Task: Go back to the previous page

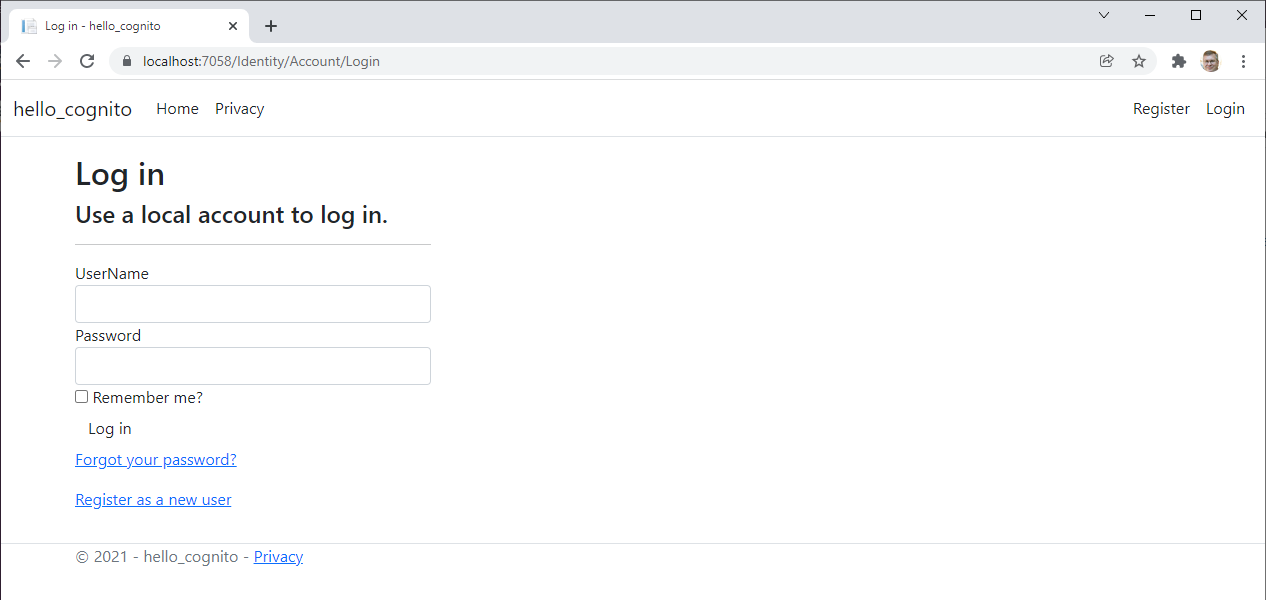Action: click(x=23, y=61)
